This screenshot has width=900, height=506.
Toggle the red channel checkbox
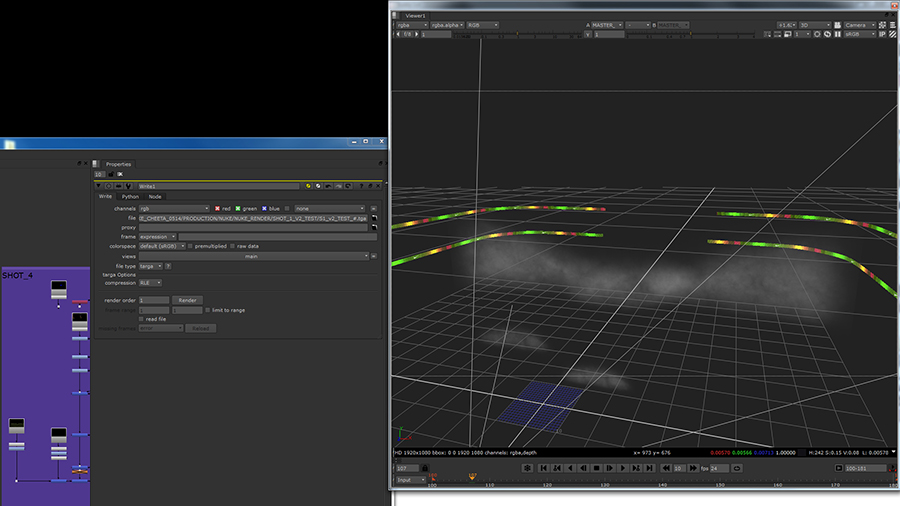click(x=217, y=208)
